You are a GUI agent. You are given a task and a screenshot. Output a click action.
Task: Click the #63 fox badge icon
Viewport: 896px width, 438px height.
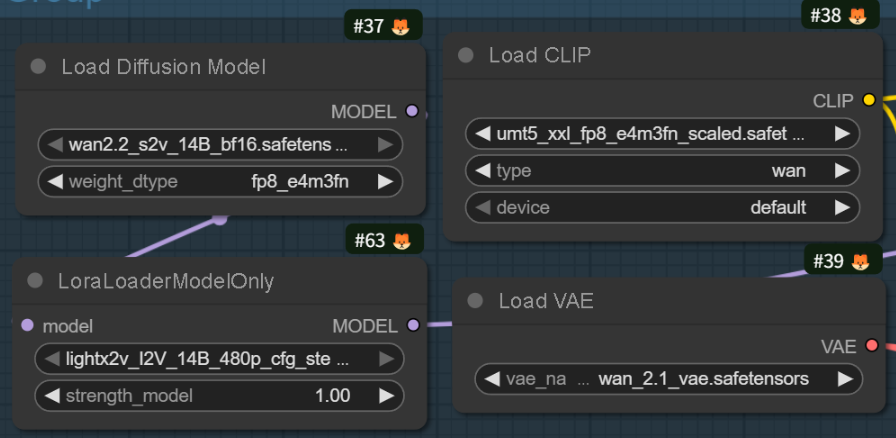pos(402,241)
